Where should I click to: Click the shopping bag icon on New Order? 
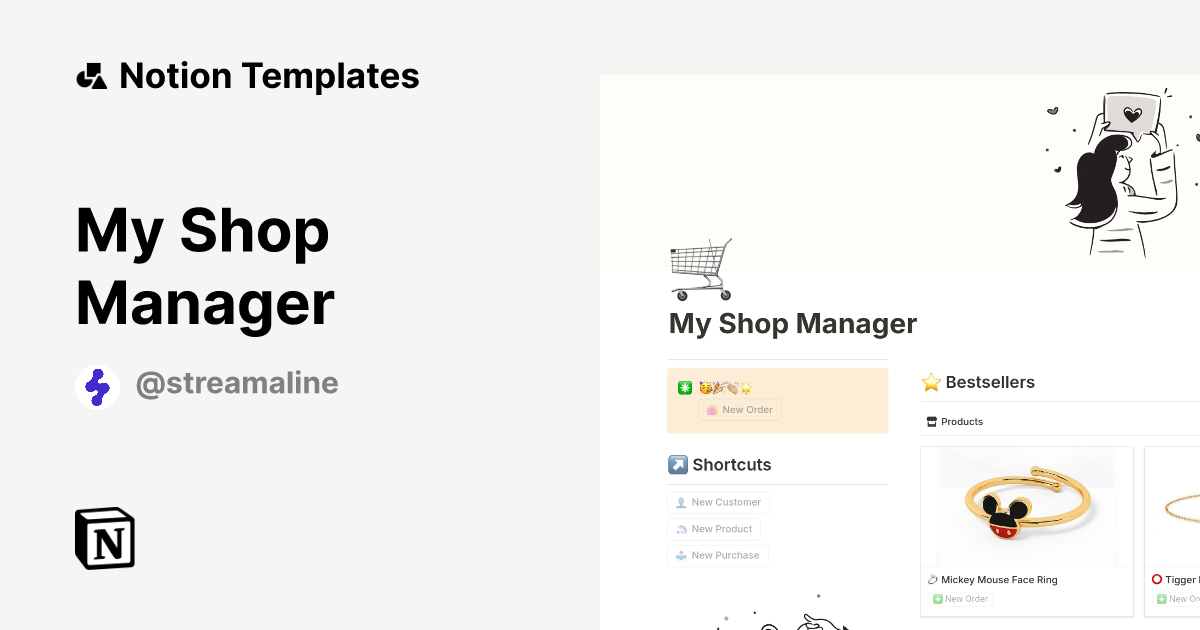pyautogui.click(x=711, y=409)
